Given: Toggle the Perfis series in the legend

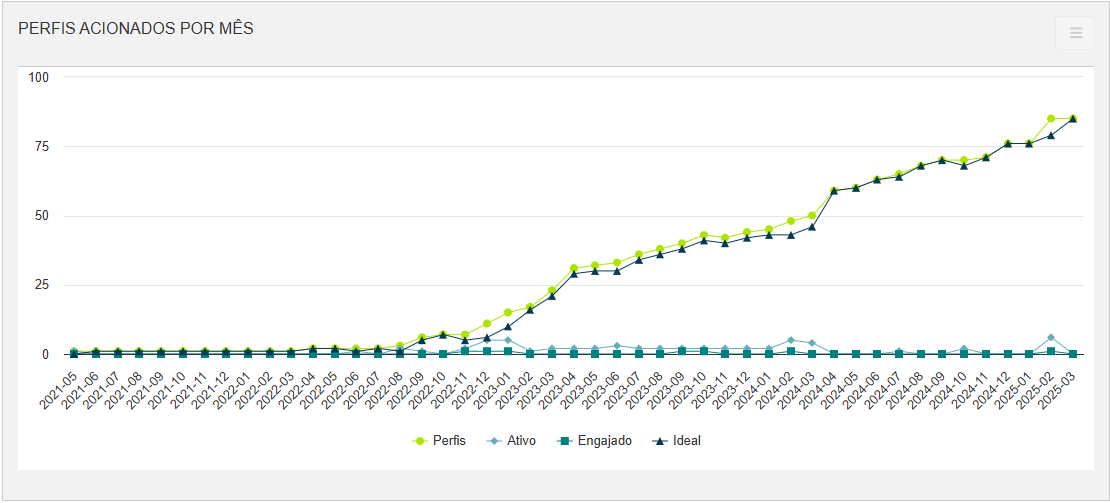Looking at the screenshot, I should click(x=440, y=441).
